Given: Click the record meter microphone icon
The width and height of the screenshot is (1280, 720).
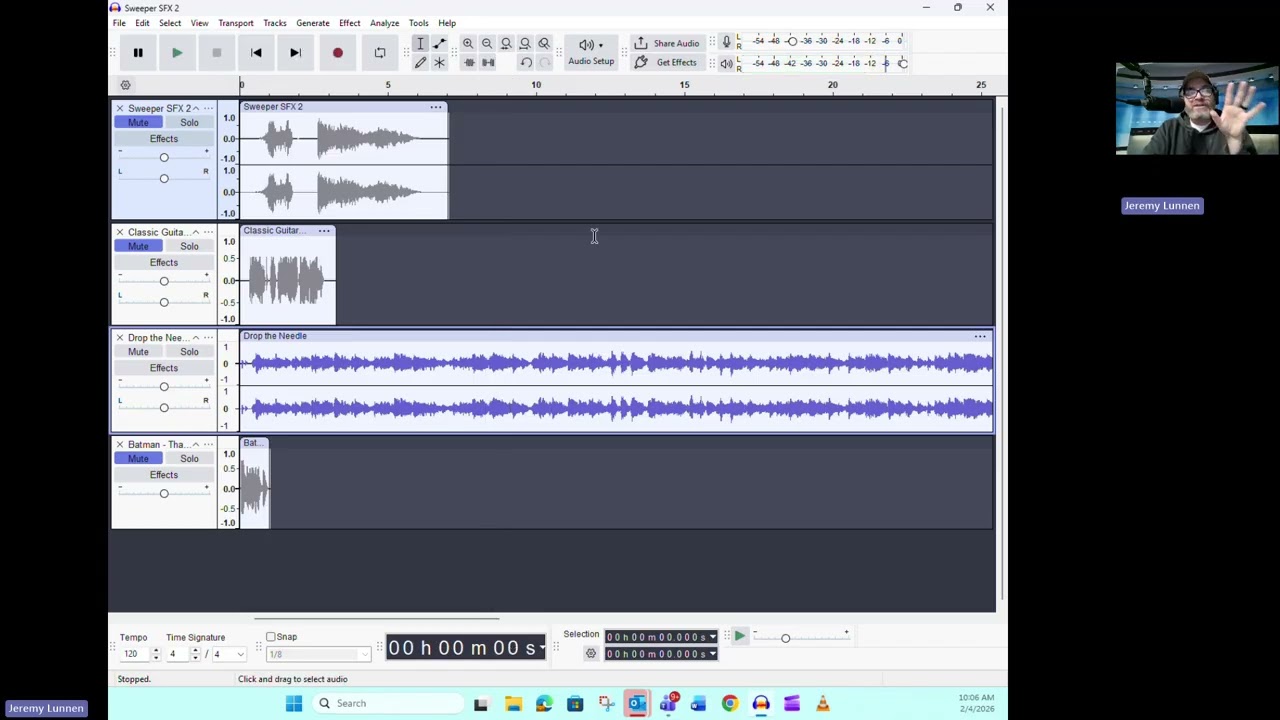Looking at the screenshot, I should tap(727, 41).
